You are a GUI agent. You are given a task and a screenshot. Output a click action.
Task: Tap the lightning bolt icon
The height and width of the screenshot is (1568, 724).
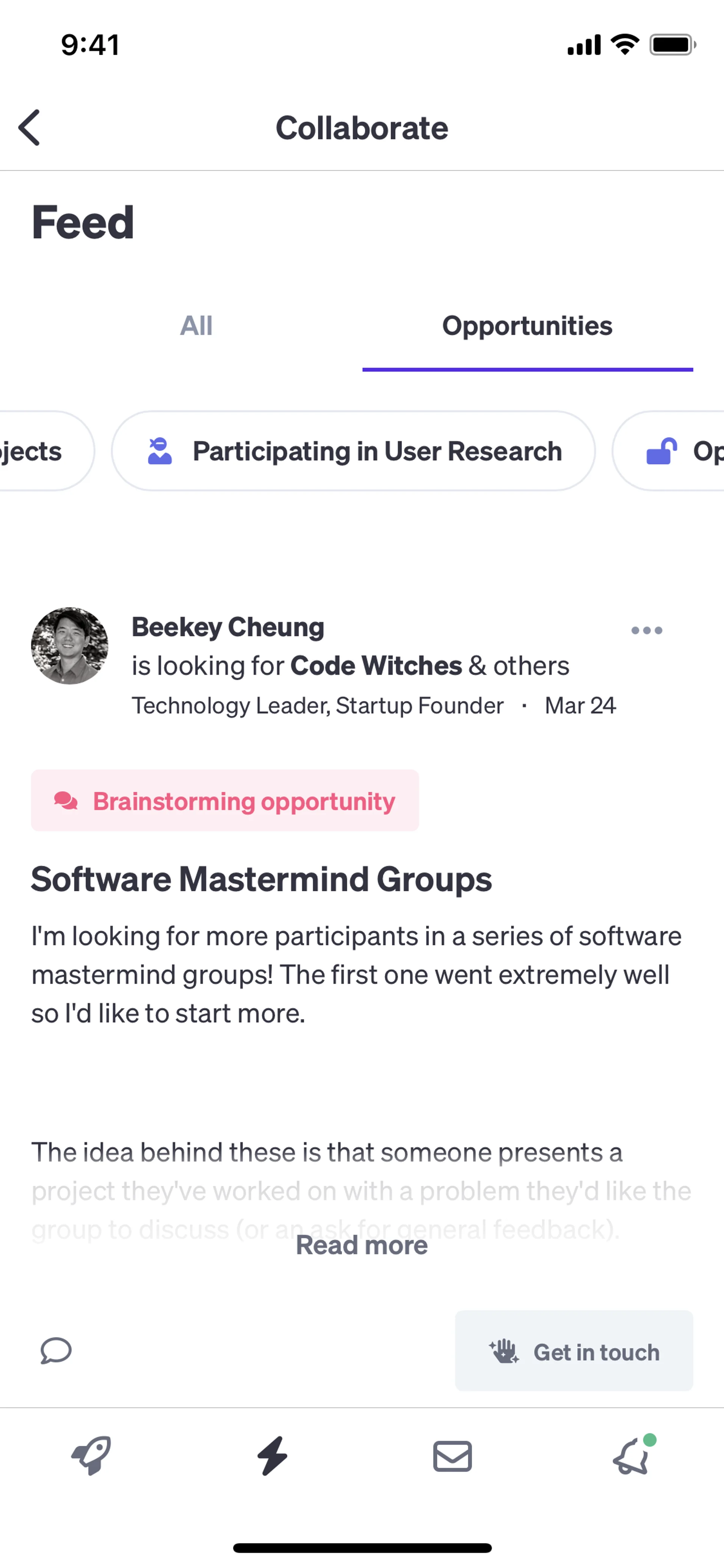click(272, 1456)
